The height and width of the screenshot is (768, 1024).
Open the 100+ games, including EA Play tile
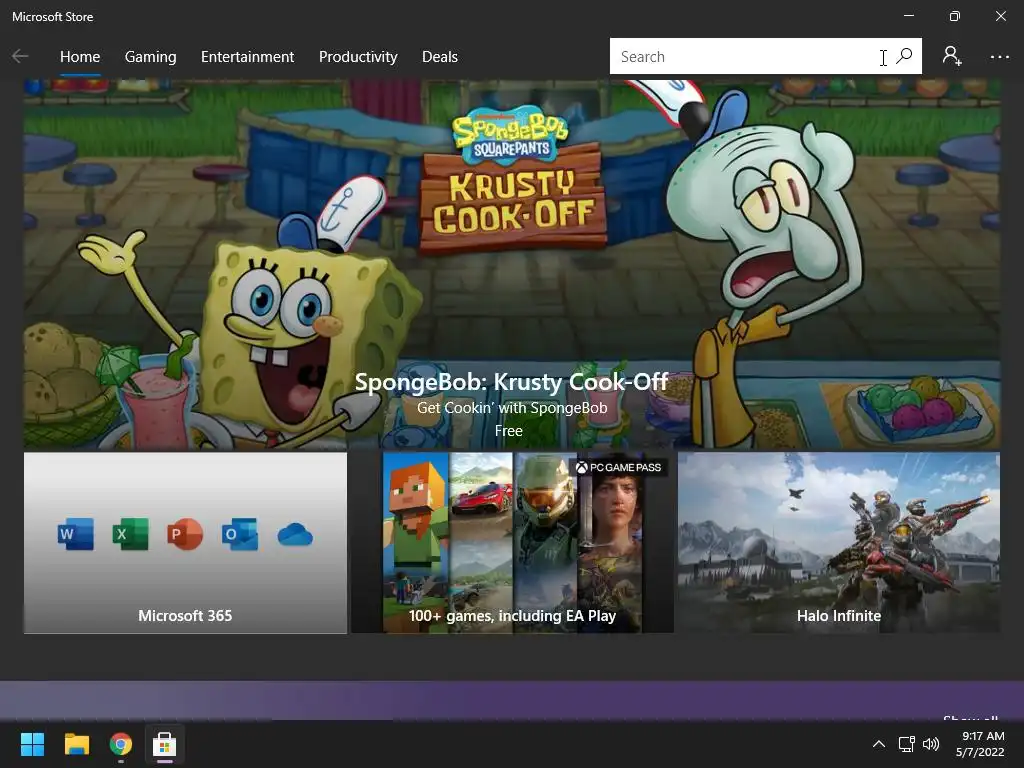[x=512, y=543]
